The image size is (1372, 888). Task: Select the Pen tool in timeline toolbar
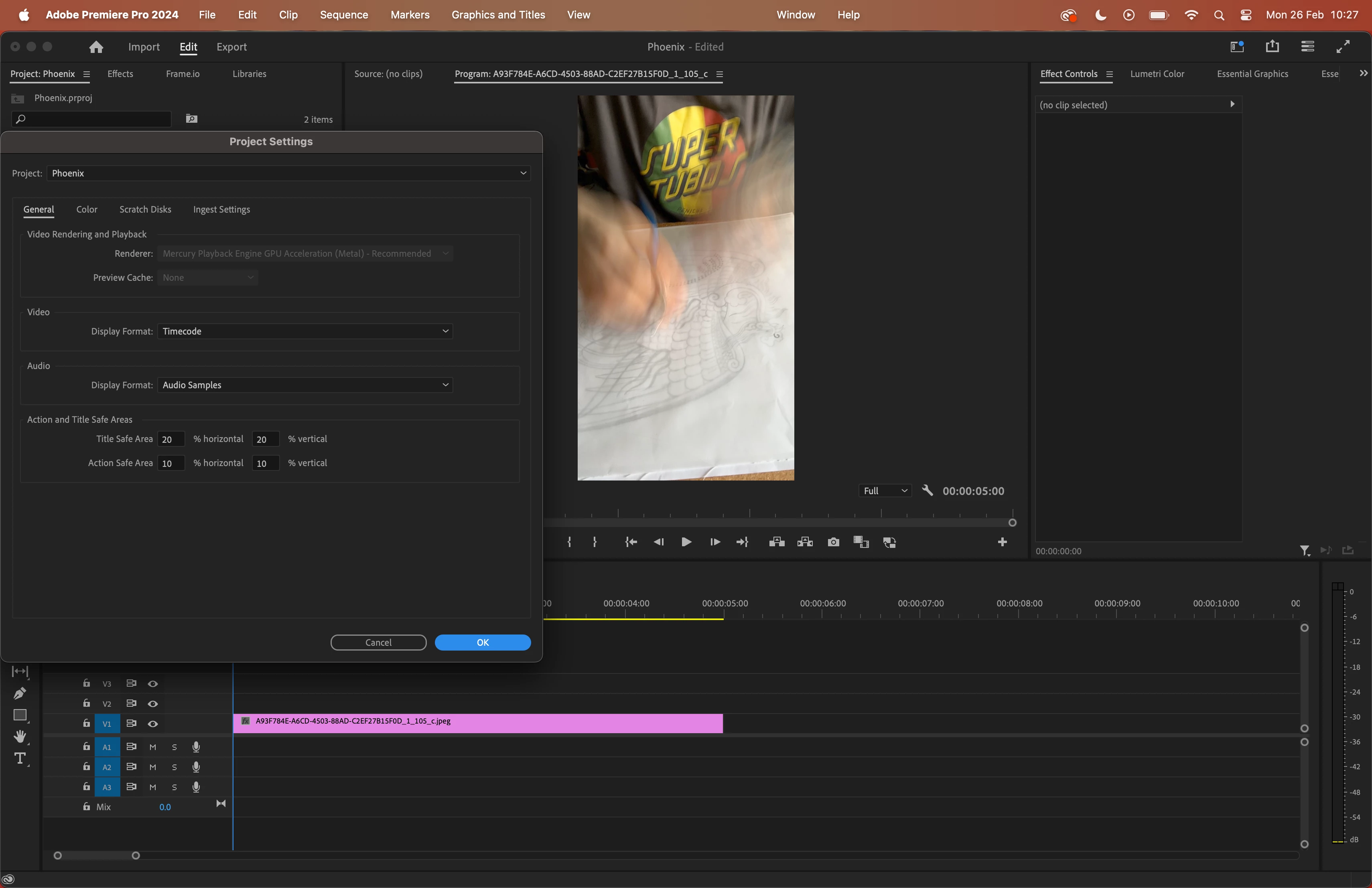tap(20, 693)
